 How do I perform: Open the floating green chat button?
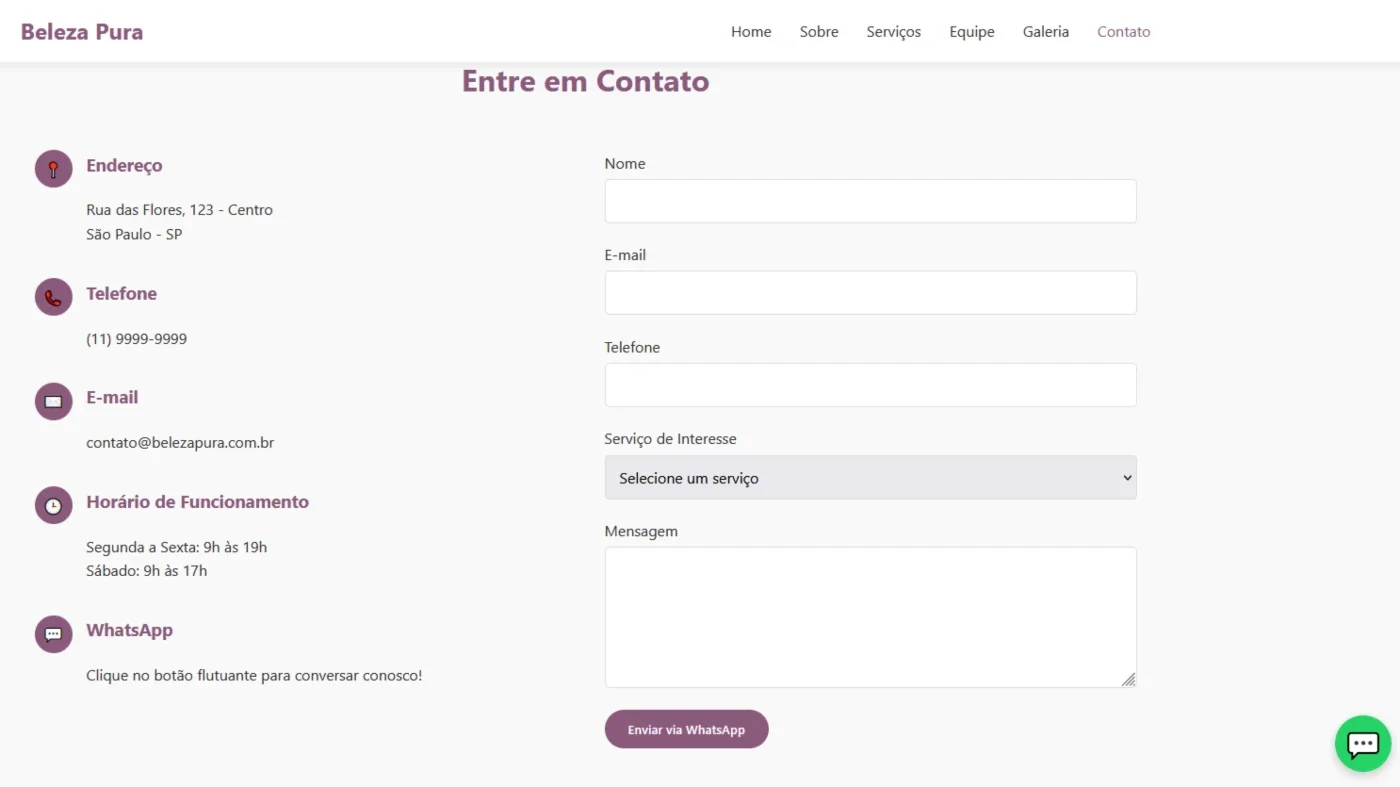tap(1363, 743)
